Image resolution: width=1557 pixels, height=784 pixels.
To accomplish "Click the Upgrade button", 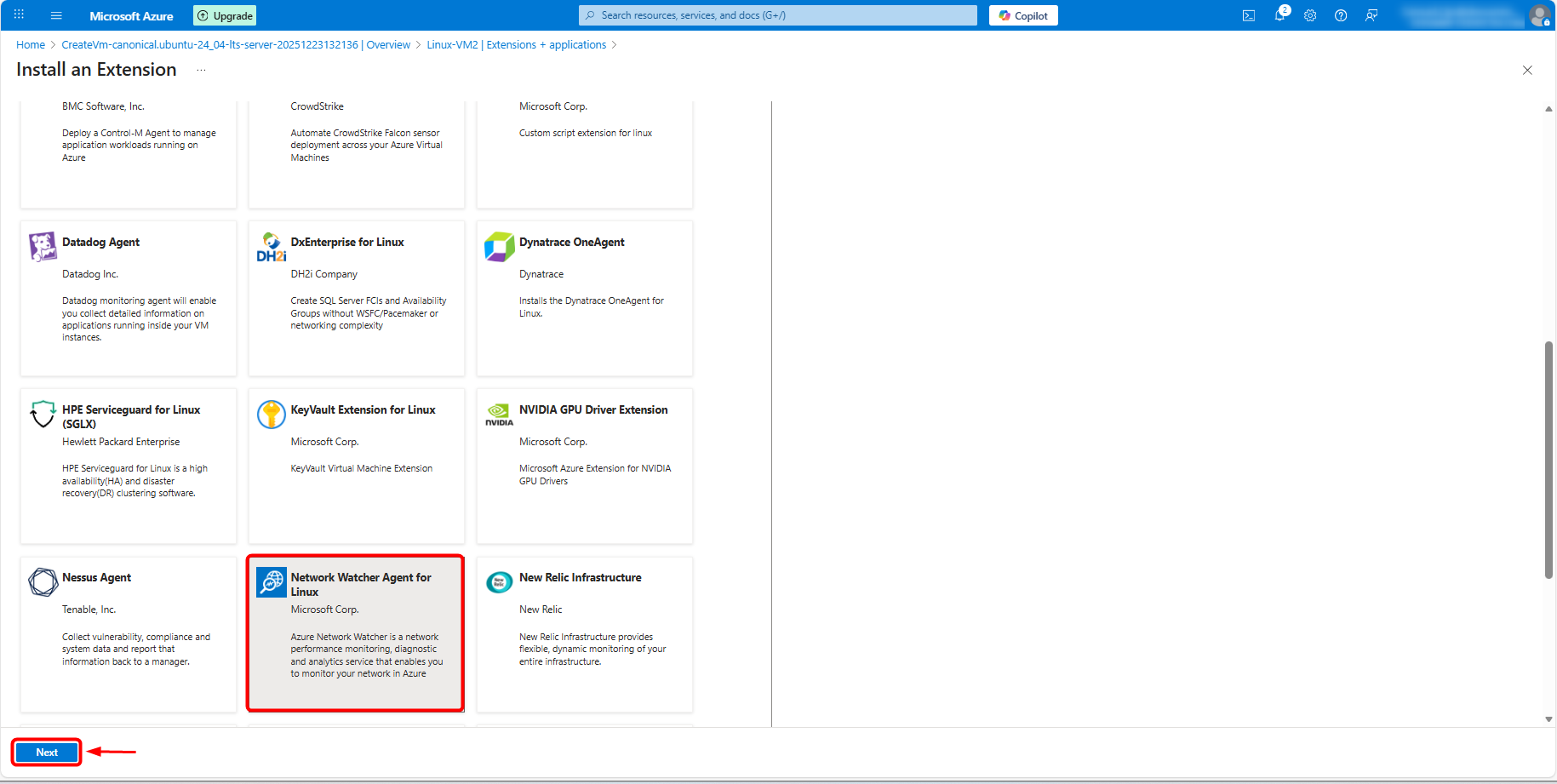I will (226, 15).
